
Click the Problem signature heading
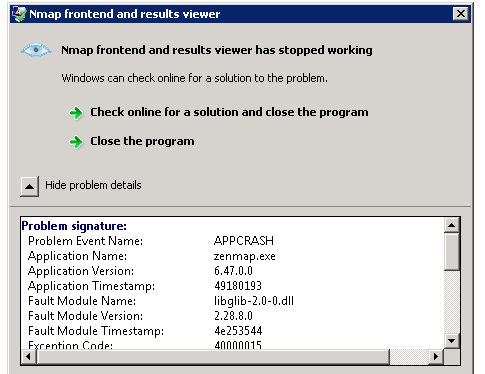74,226
